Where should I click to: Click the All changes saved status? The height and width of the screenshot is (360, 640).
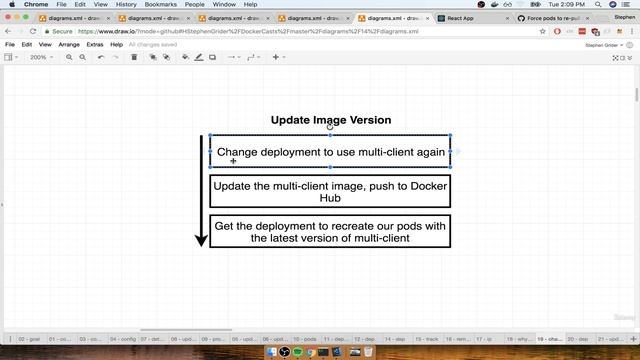(153, 44)
